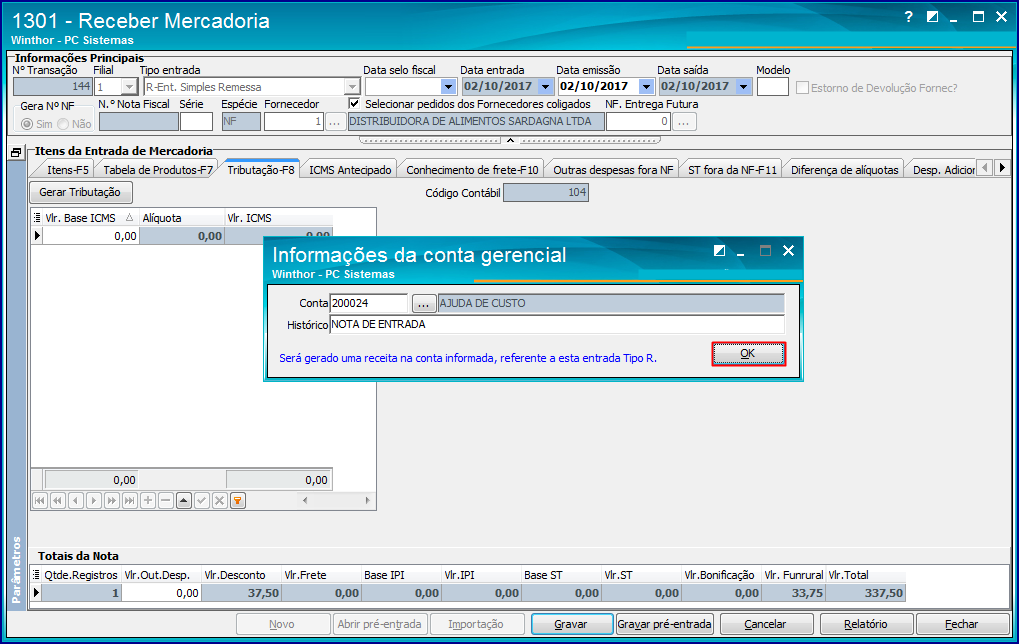The width and height of the screenshot is (1019, 644).
Task: Go to previous record in grid navigator
Action: pyautogui.click(x=76, y=500)
